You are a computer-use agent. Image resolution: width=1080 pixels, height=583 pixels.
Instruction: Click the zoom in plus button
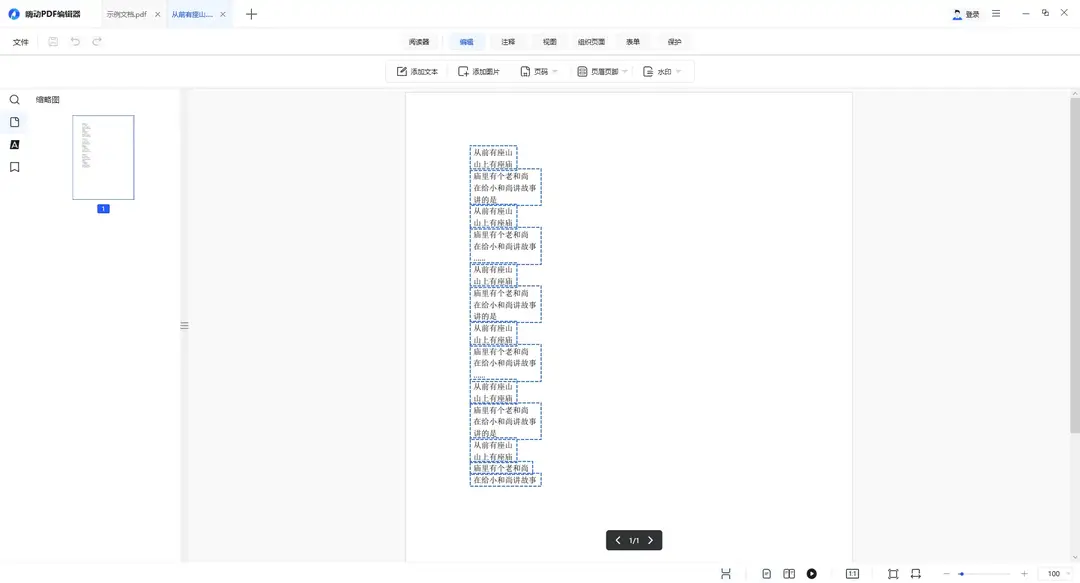tap(1024, 573)
